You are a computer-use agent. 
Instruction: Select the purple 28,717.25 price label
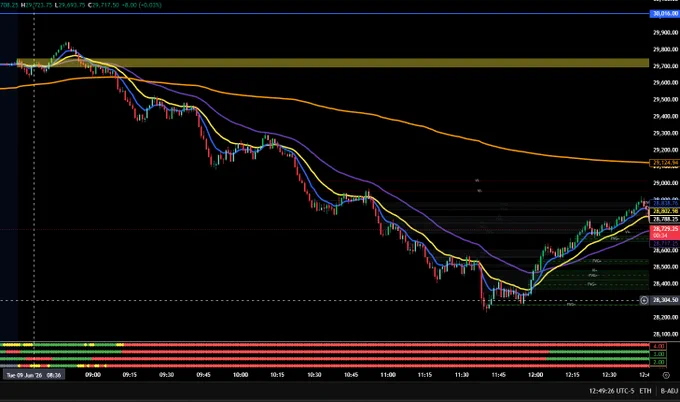click(664, 244)
